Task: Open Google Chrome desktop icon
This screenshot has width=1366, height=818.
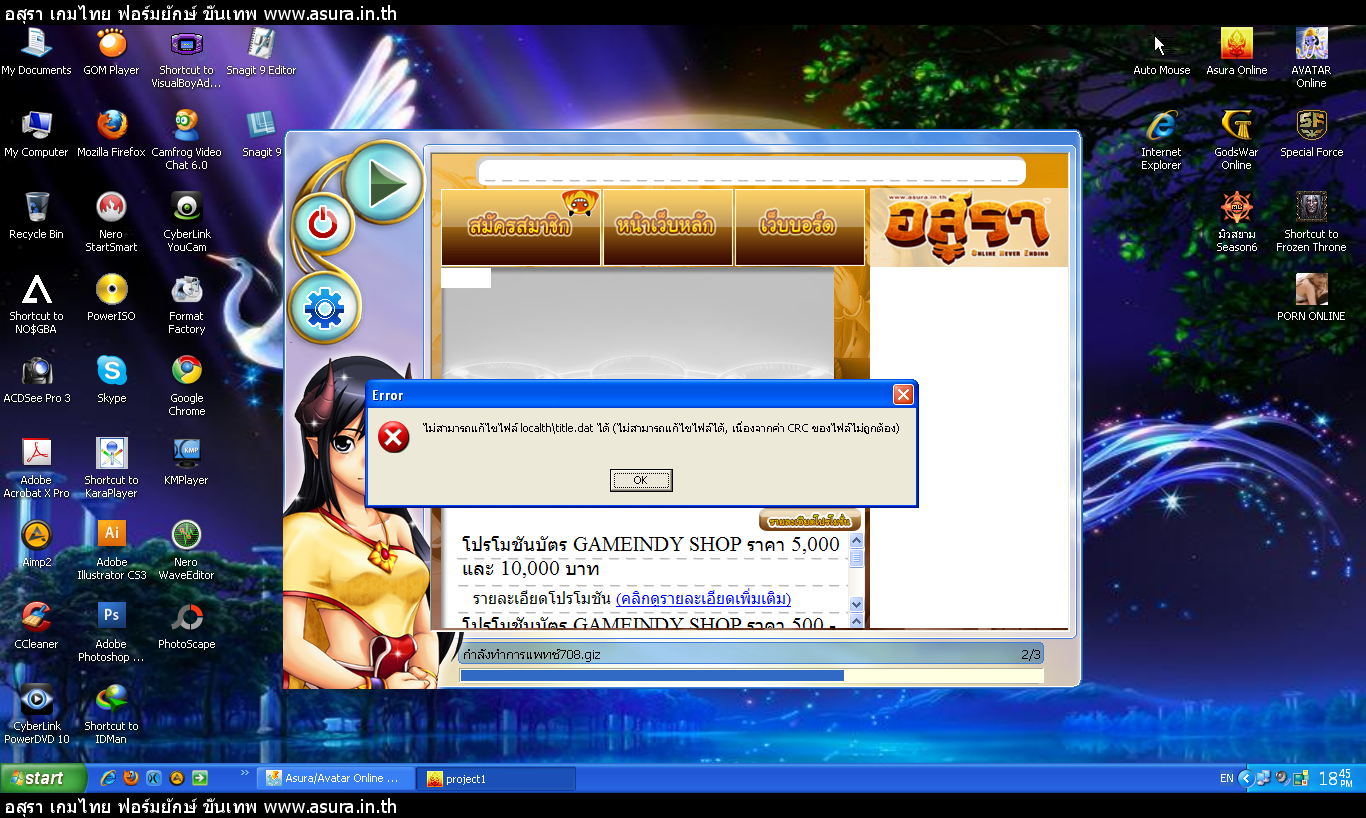Action: click(x=186, y=386)
